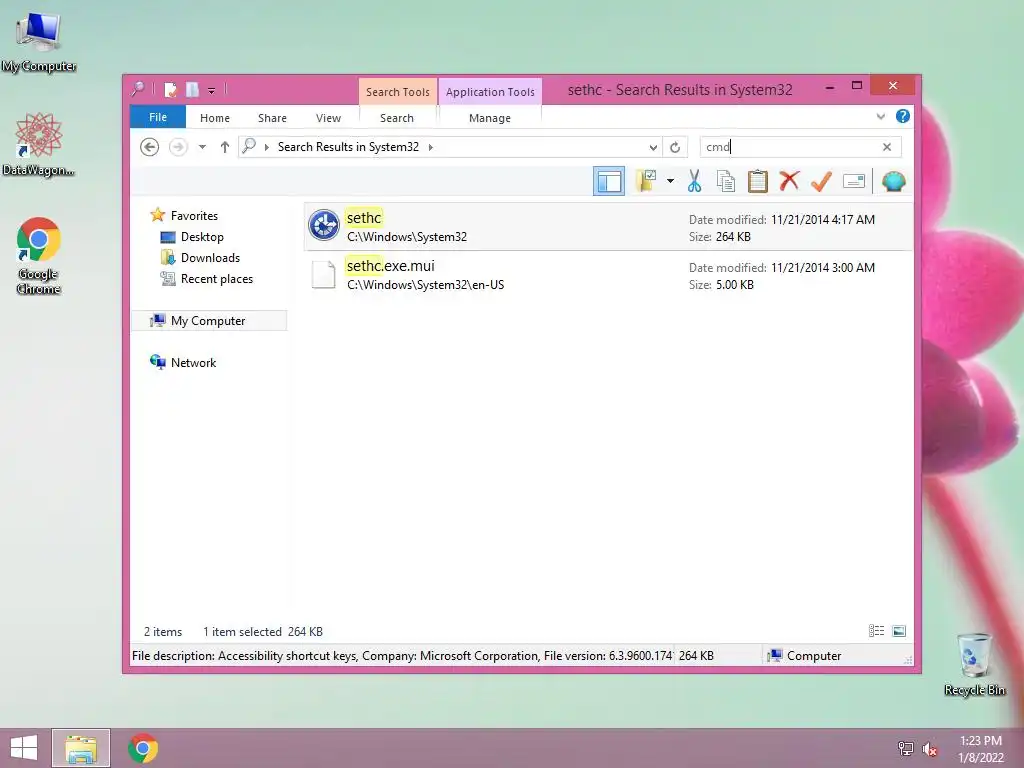Viewport: 1024px width, 768px height.
Task: Select the Google Chrome desktop shortcut
Action: click(x=39, y=255)
